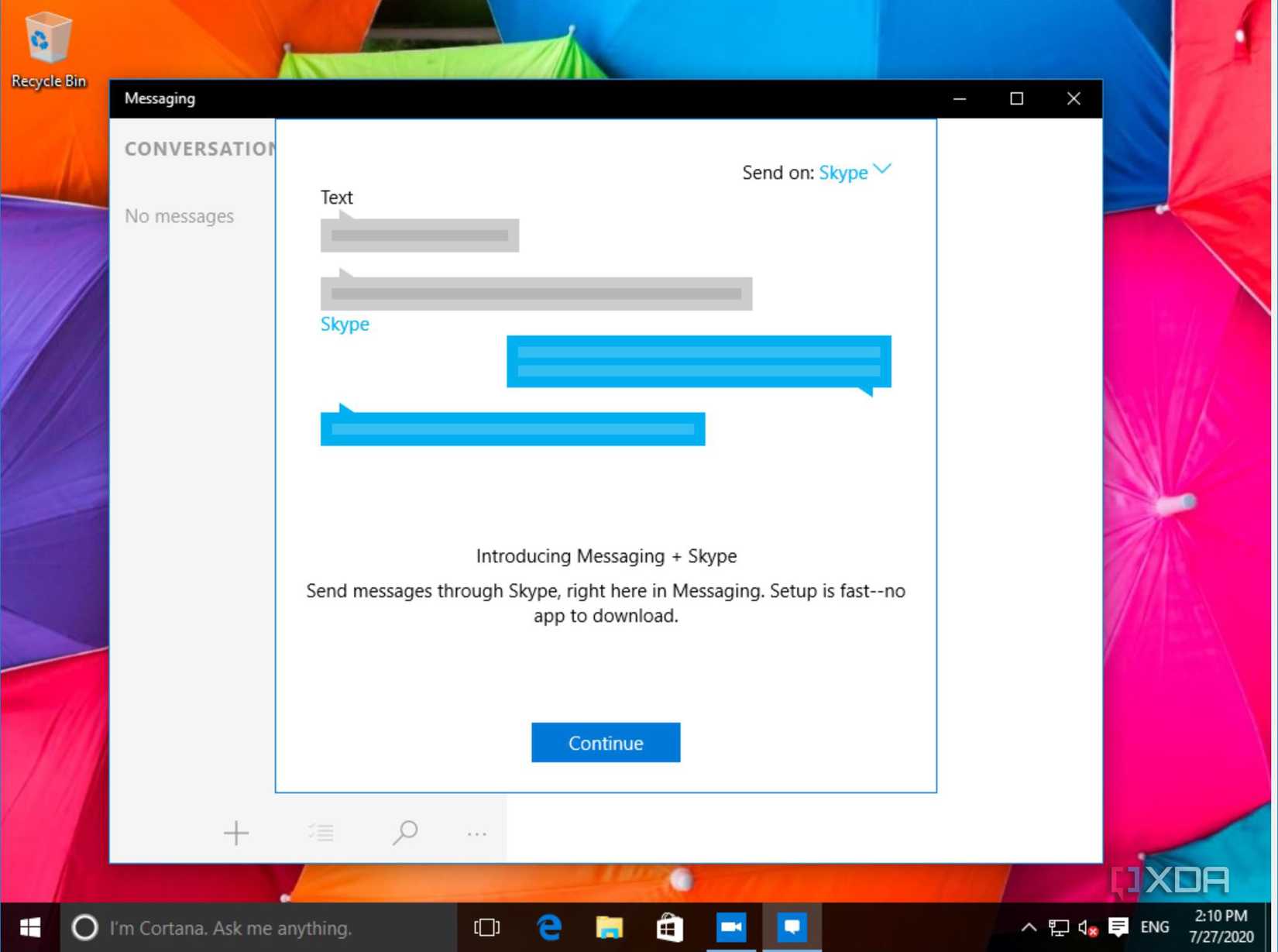Open the Action Center notifications icon

point(1118,928)
